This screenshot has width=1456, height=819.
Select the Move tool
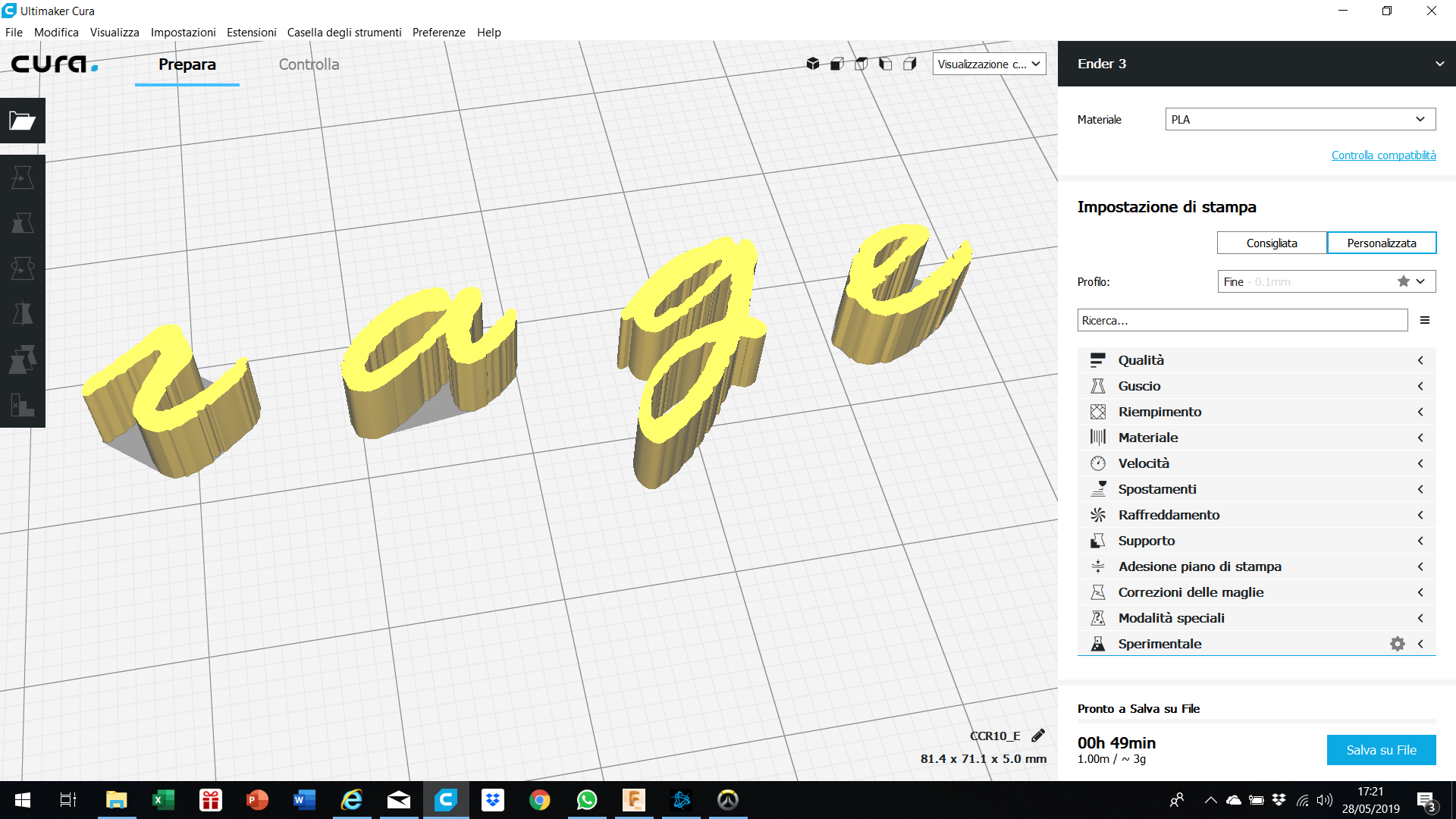click(x=22, y=177)
